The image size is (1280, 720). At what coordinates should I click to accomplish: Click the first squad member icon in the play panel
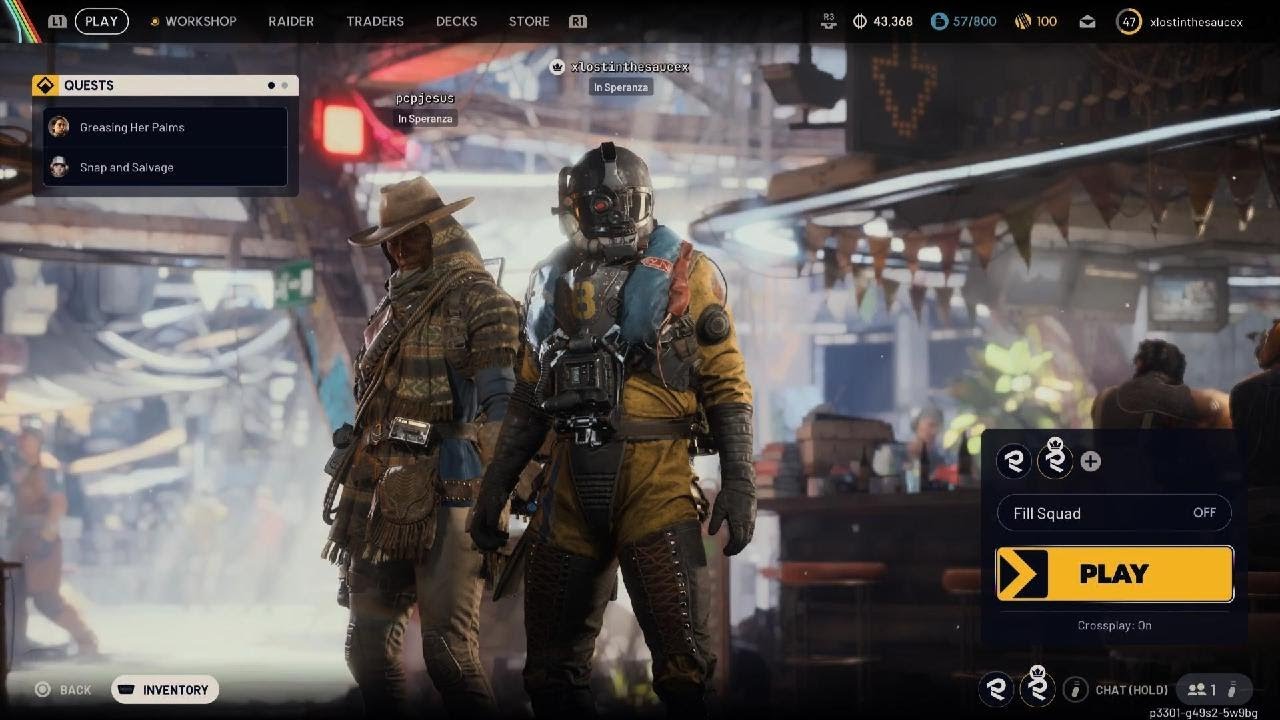pyautogui.click(x=1016, y=461)
